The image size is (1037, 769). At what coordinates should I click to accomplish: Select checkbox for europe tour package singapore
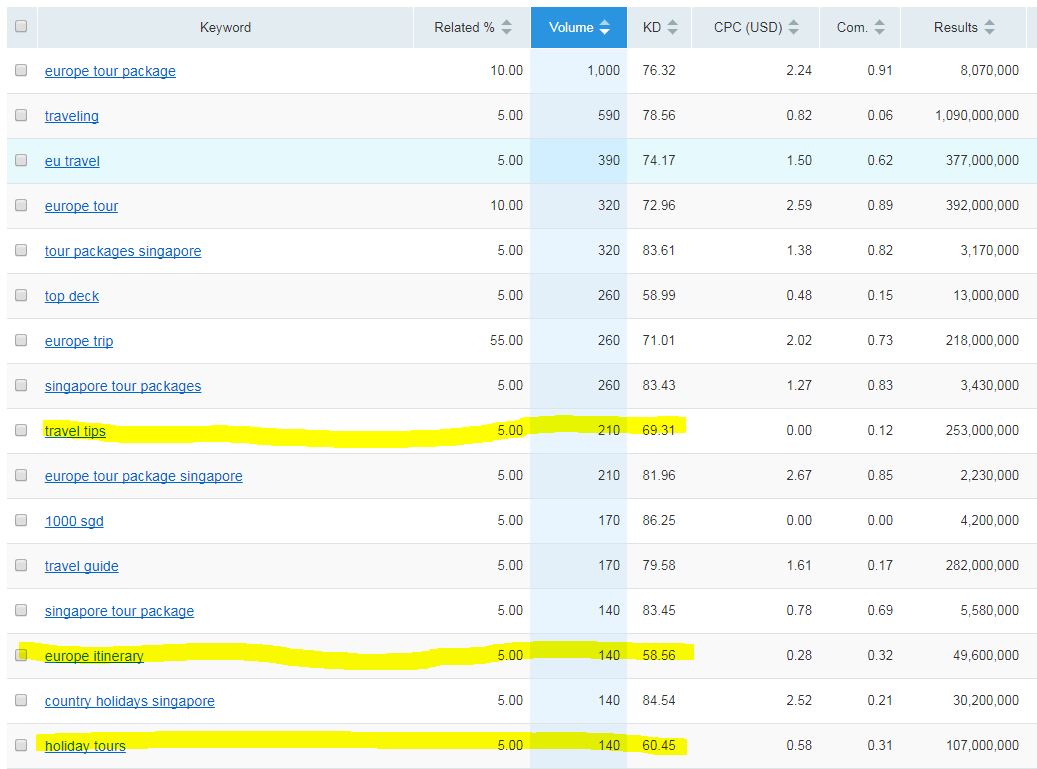21,475
